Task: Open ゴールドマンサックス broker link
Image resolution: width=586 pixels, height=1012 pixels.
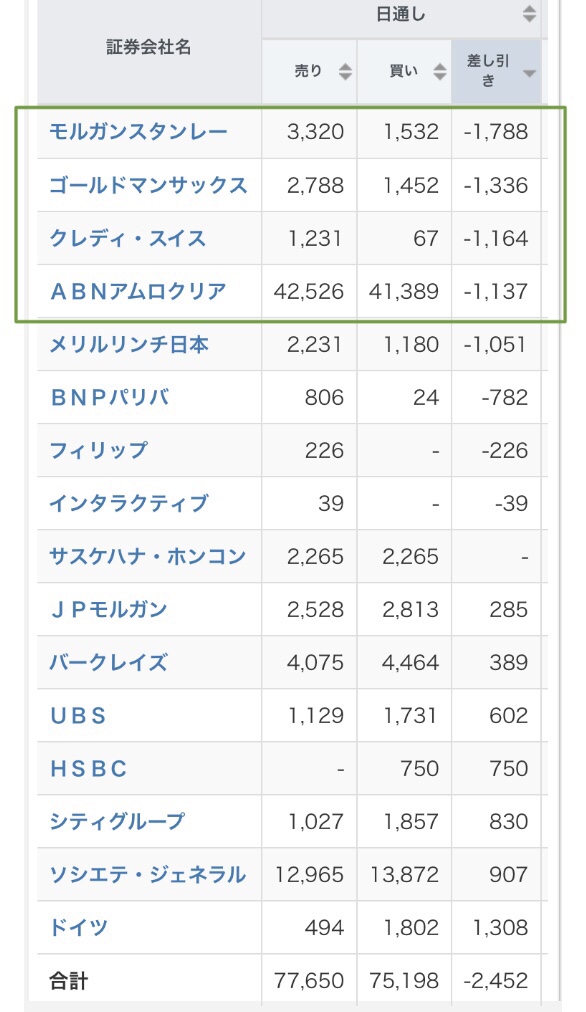Action: (148, 185)
